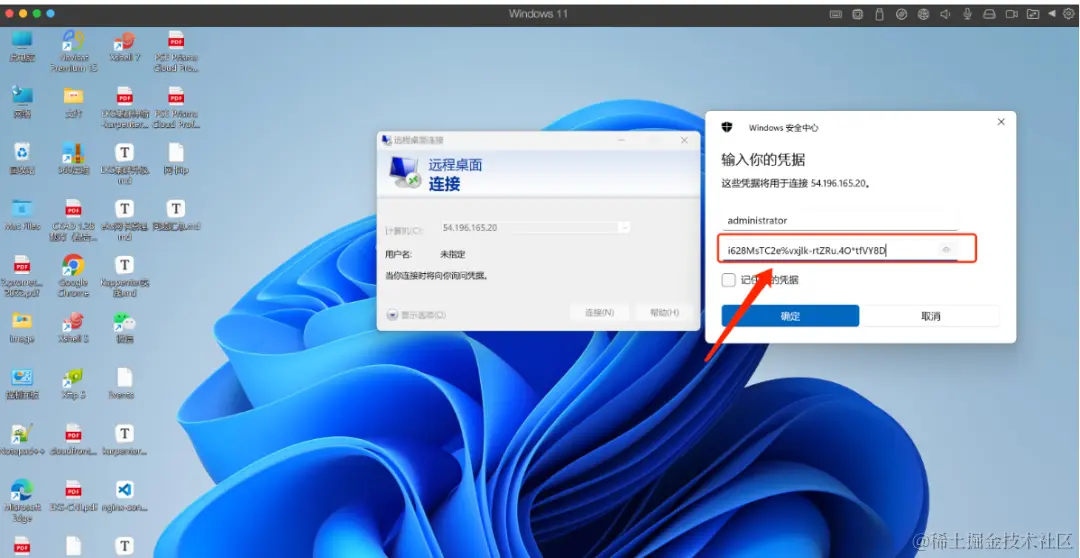
Task: Expand Show Options in Remote Desktop window
Action: 417,315
